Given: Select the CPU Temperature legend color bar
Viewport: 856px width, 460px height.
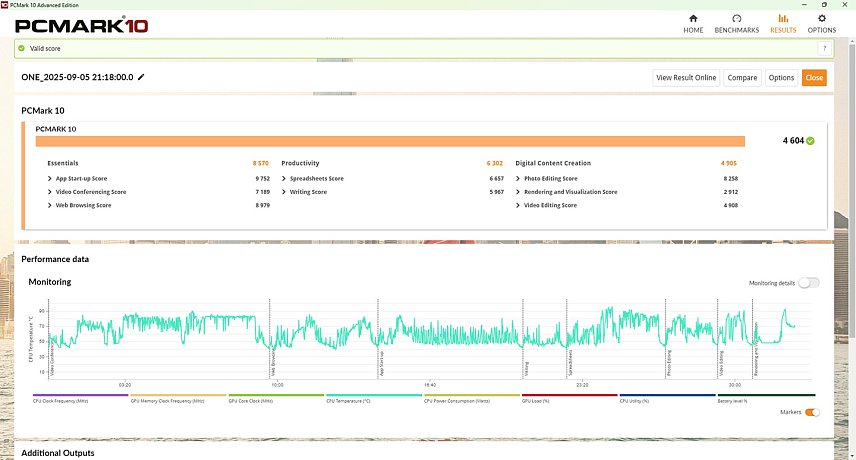Looking at the screenshot, I should point(372,395).
